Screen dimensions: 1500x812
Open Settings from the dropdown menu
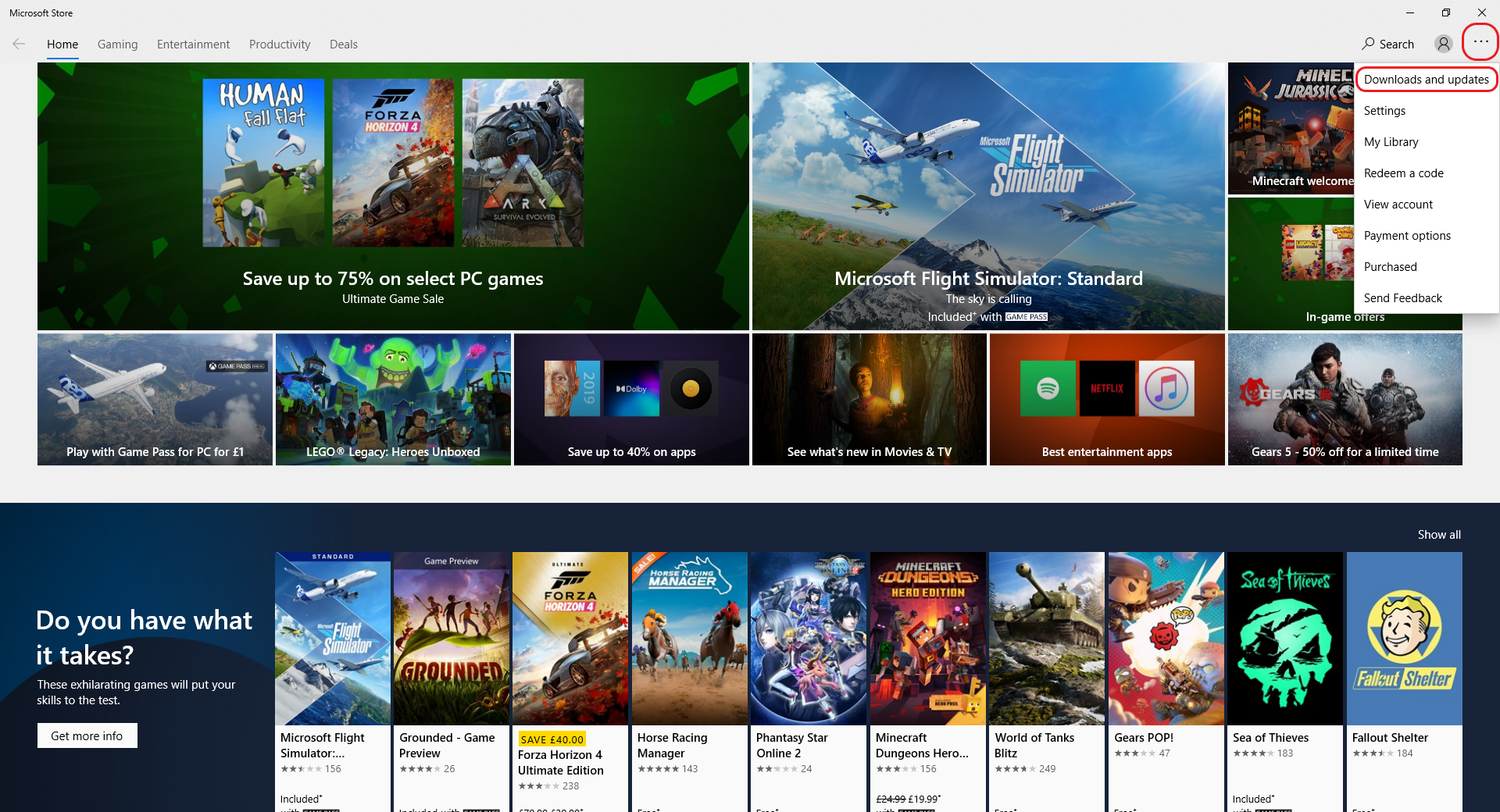[x=1427, y=111]
